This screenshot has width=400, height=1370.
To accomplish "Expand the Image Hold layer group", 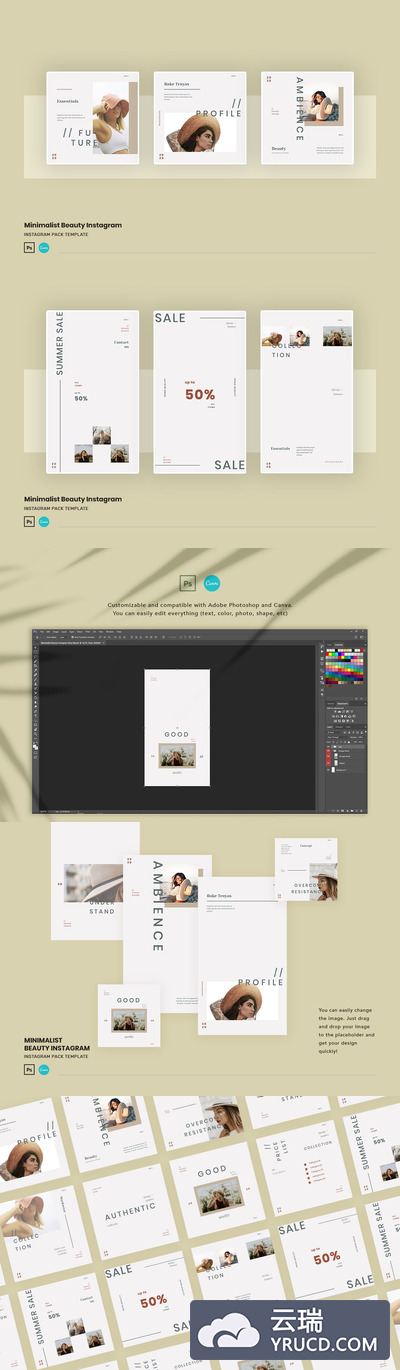I will (333, 751).
